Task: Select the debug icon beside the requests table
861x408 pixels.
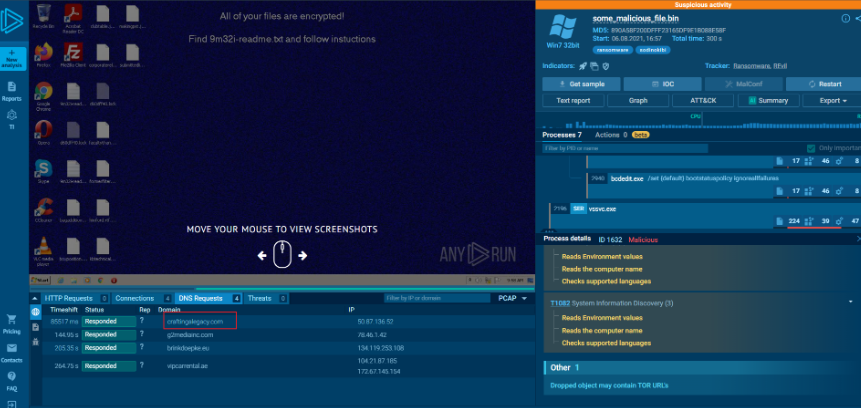Action: (x=36, y=342)
